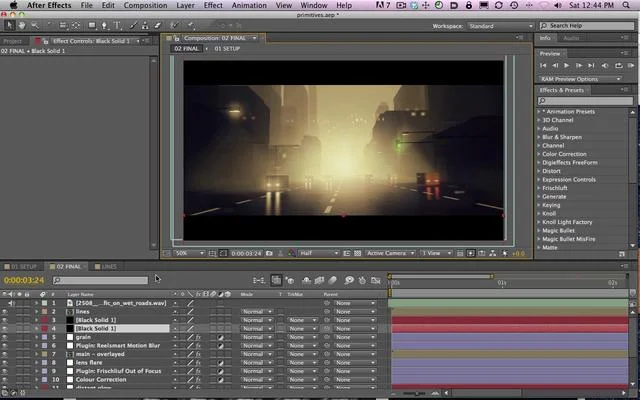Expand Color Correction effects category
Viewport: 640px width, 400px height.
(539, 154)
